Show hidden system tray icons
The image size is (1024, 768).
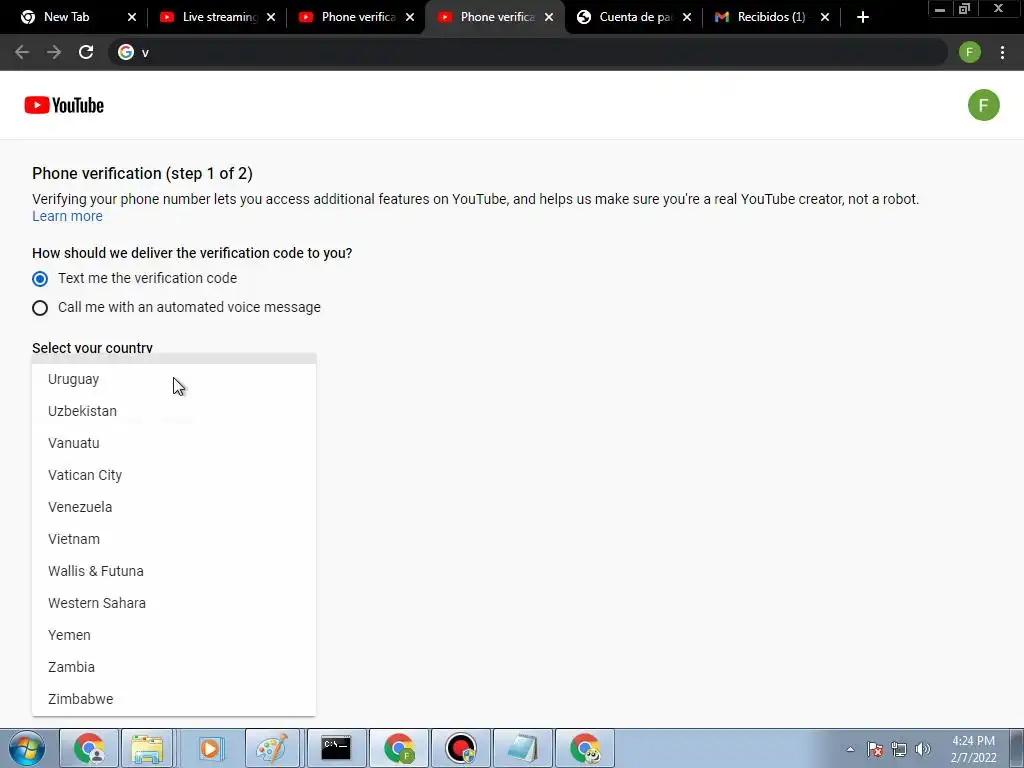[x=850, y=749]
